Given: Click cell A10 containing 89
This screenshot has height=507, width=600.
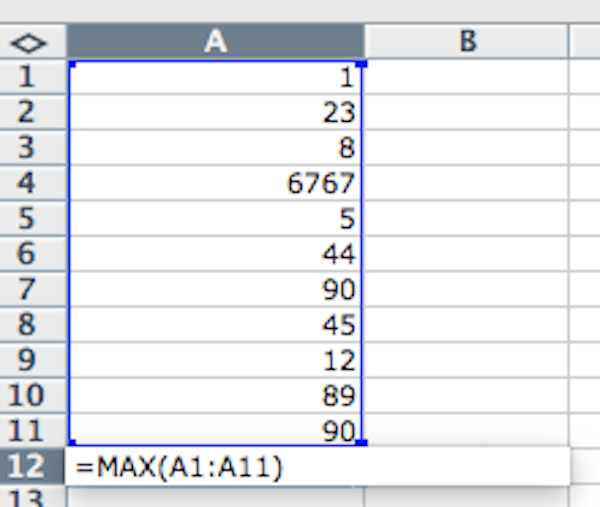Looking at the screenshot, I should coord(216,395).
